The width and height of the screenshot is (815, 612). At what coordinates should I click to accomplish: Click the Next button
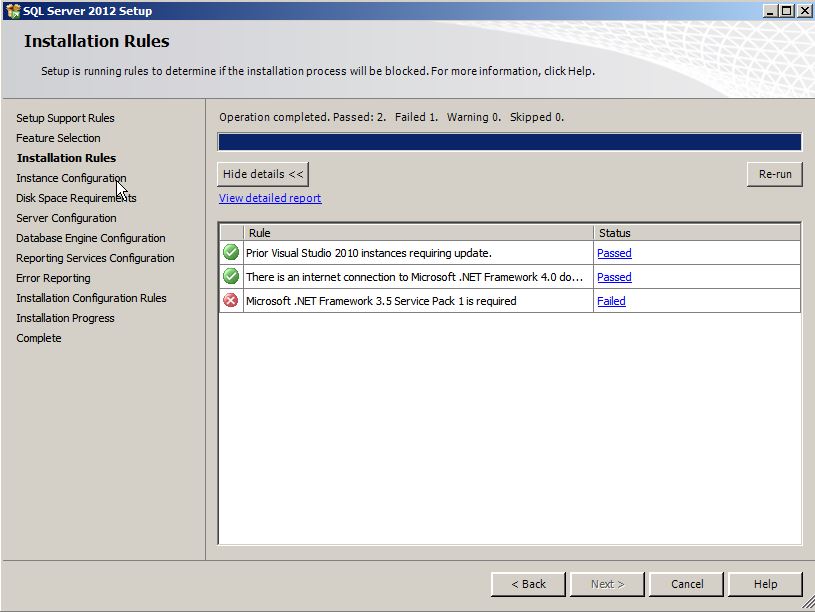tap(607, 584)
